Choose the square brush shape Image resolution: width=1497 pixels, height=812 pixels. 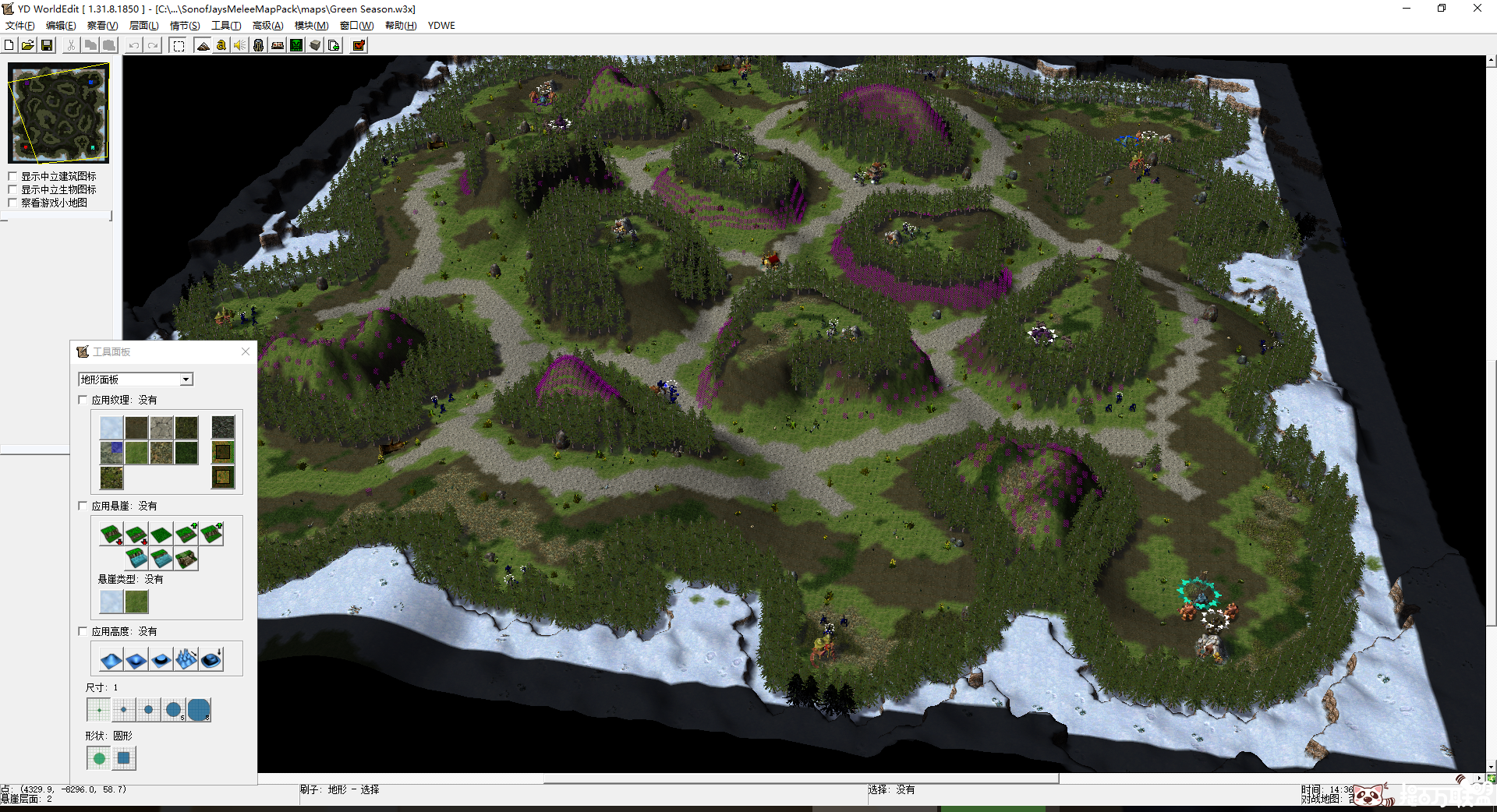(123, 757)
